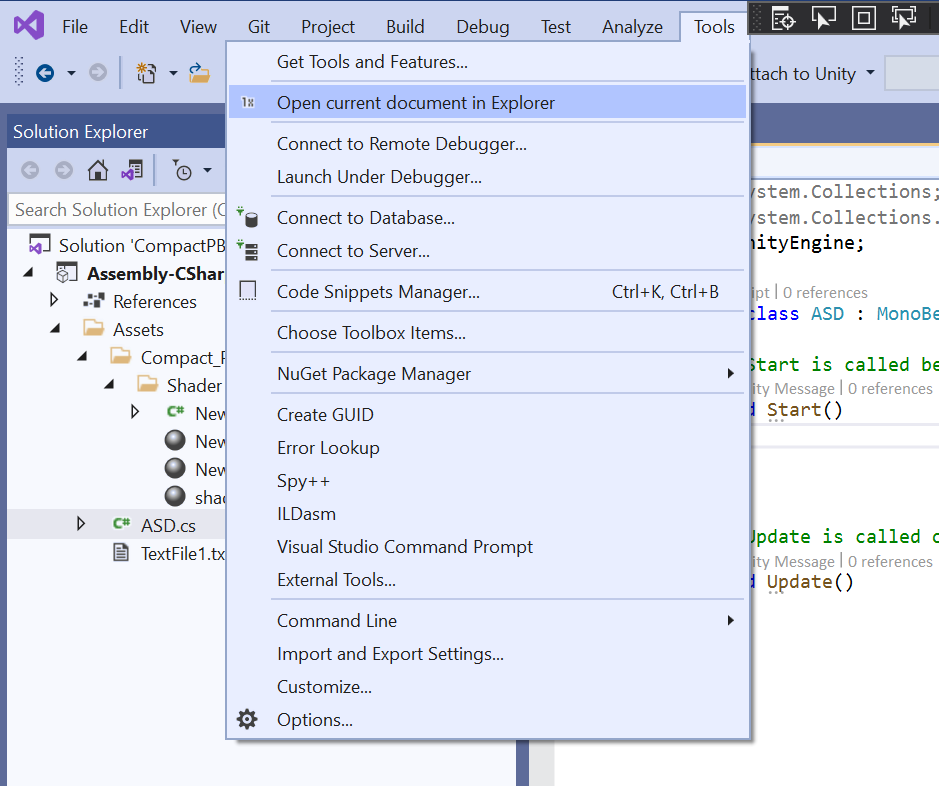Click the Assets folder icon
939x786 pixels.
[x=93, y=328]
